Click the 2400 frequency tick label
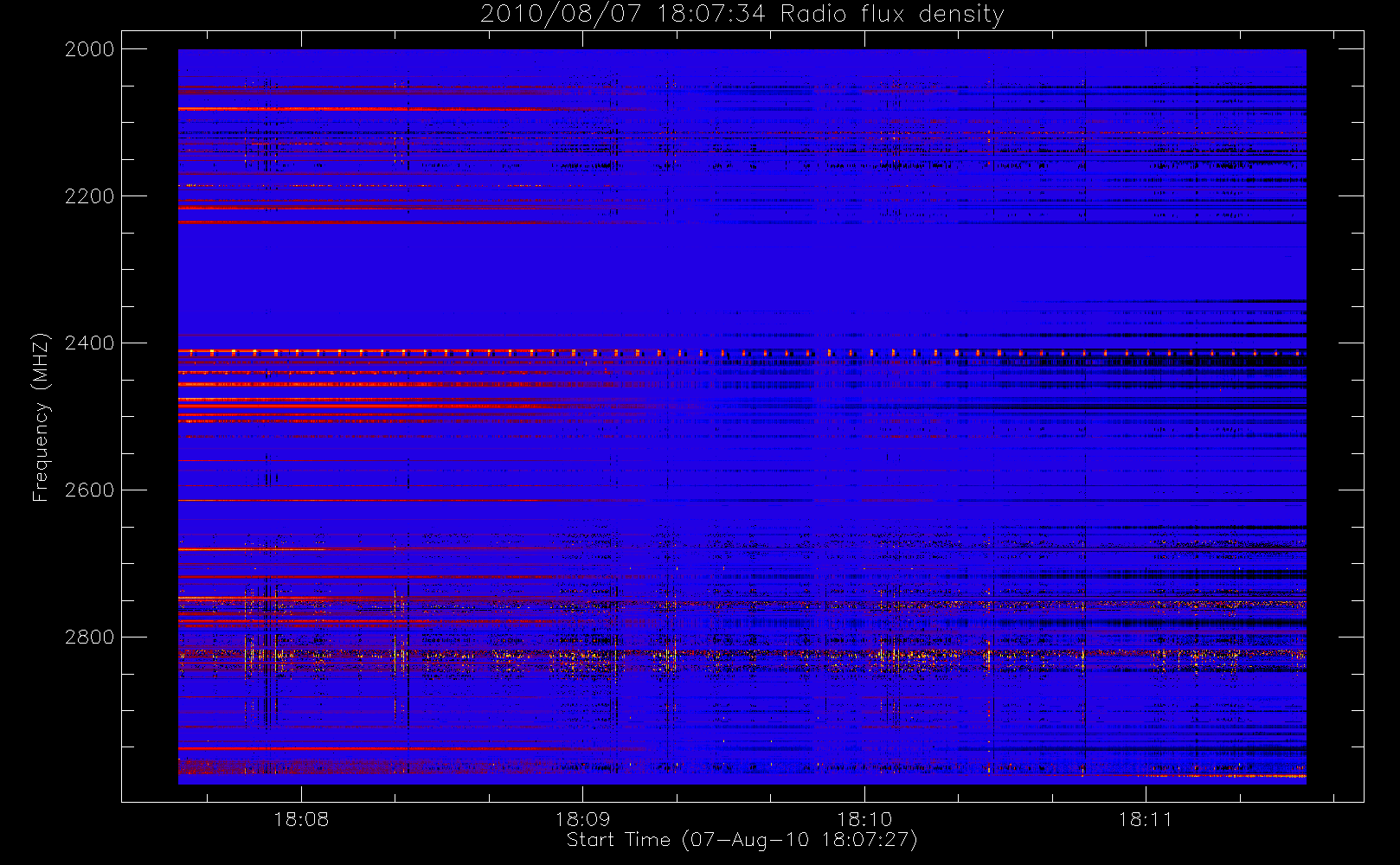Screen dimensions: 1400x865 click(x=90, y=343)
